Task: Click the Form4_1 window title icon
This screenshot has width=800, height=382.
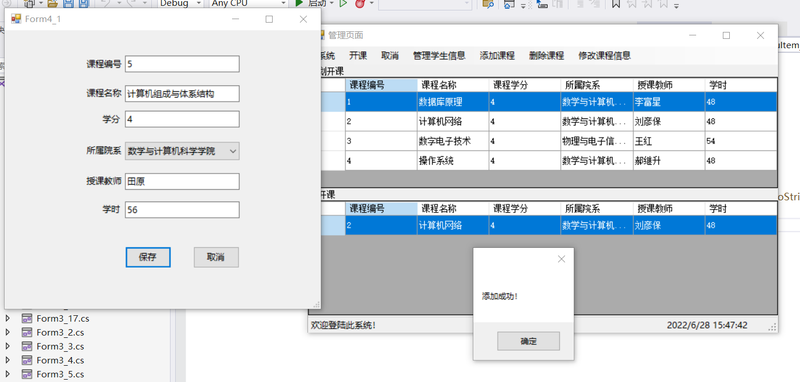Action: [x=16, y=19]
